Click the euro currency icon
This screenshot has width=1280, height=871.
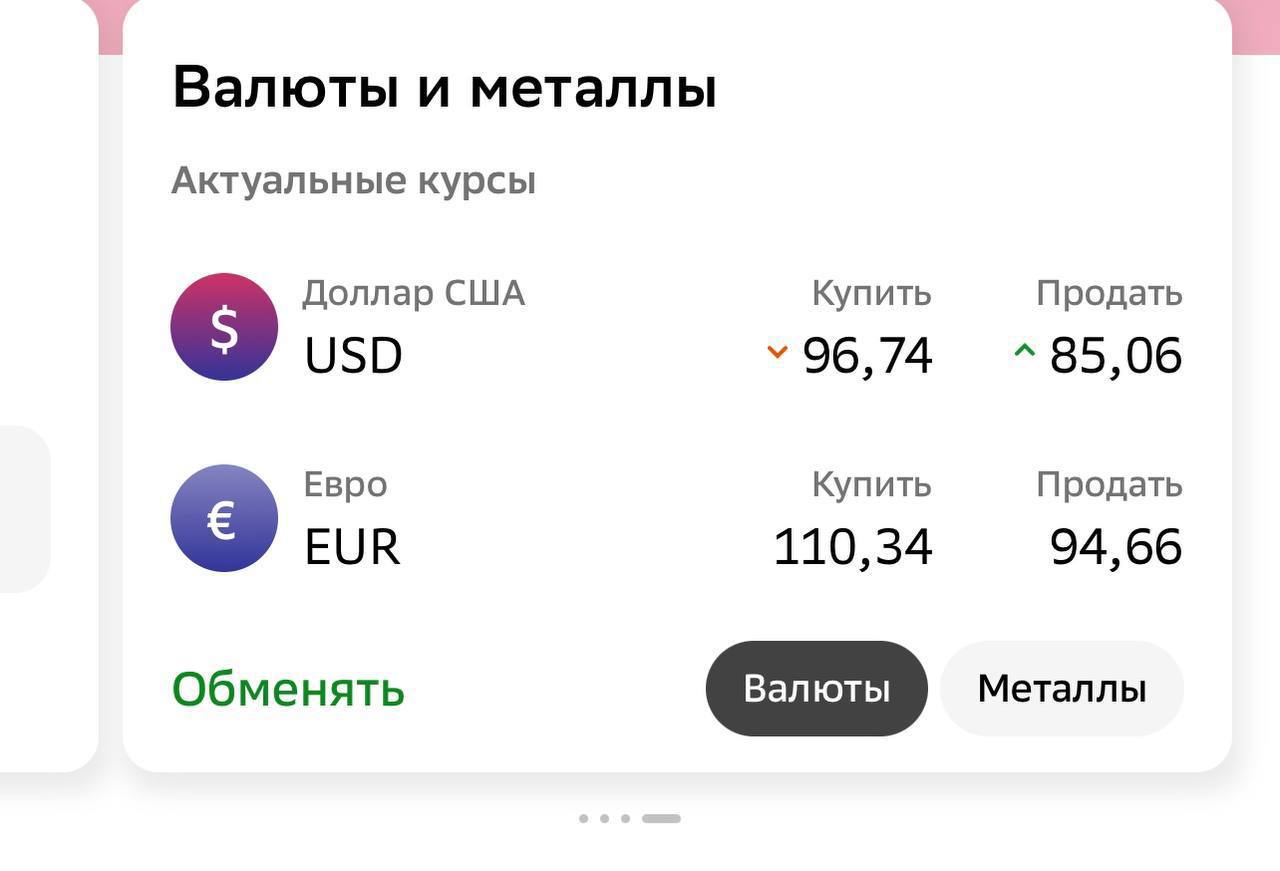point(224,518)
